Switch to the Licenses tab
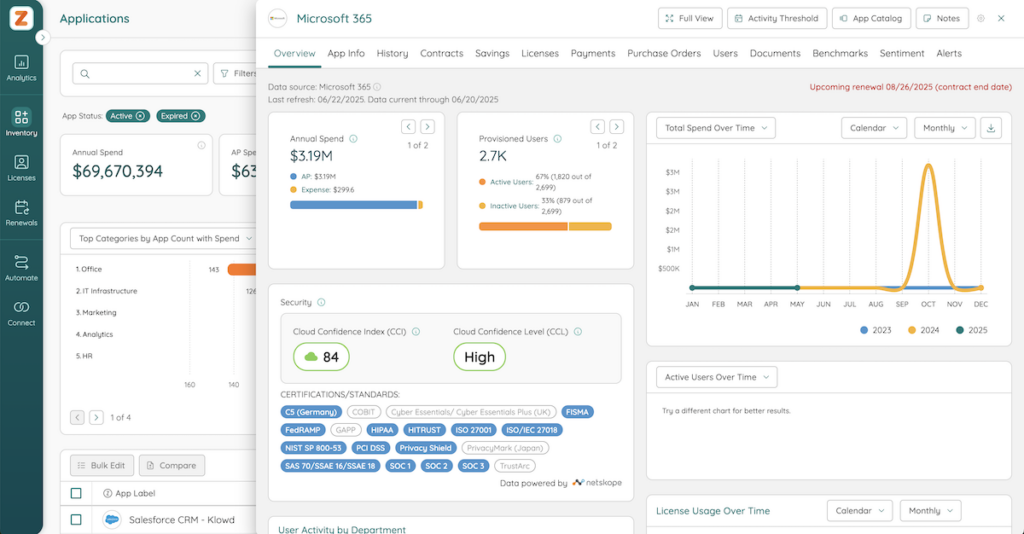The image size is (1024, 534). 540,54
